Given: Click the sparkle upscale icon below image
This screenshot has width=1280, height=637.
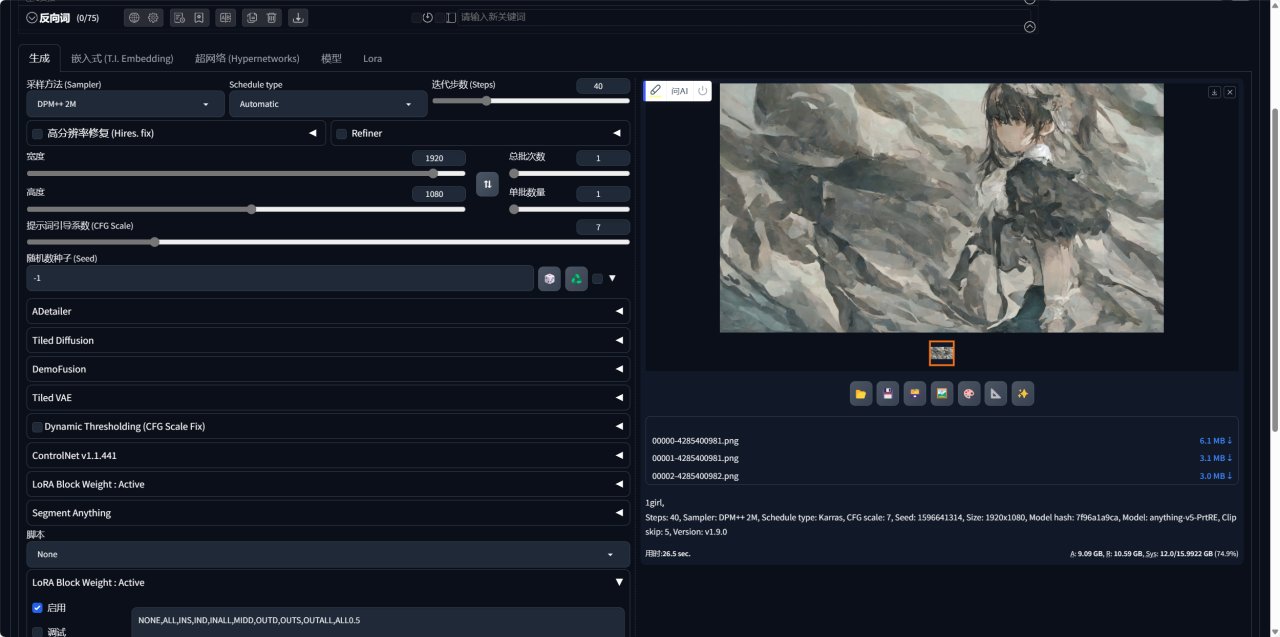Looking at the screenshot, I should click(x=1022, y=394).
